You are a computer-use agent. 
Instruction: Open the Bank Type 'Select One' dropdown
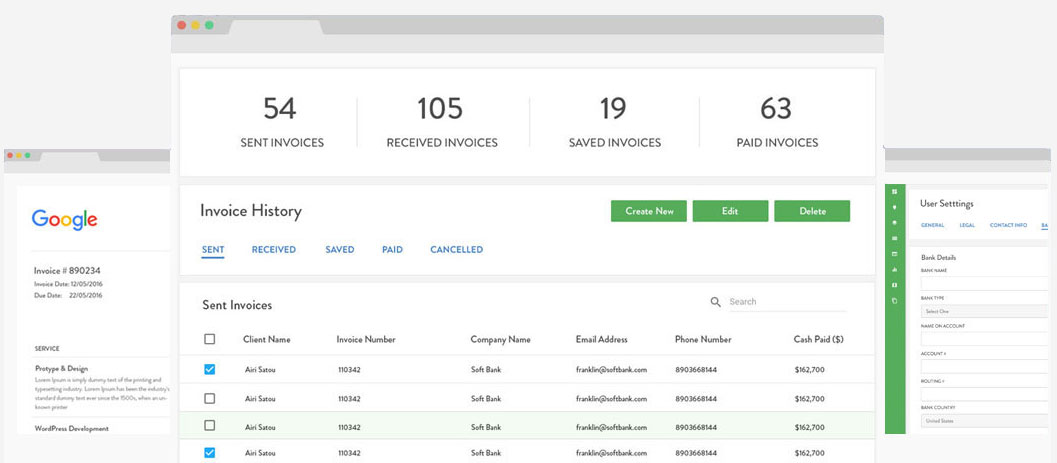point(985,312)
